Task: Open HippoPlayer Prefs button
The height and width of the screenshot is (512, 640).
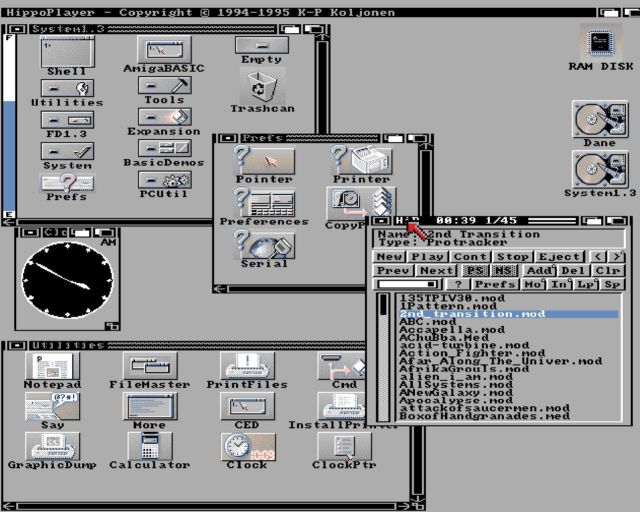Action: 496,284
